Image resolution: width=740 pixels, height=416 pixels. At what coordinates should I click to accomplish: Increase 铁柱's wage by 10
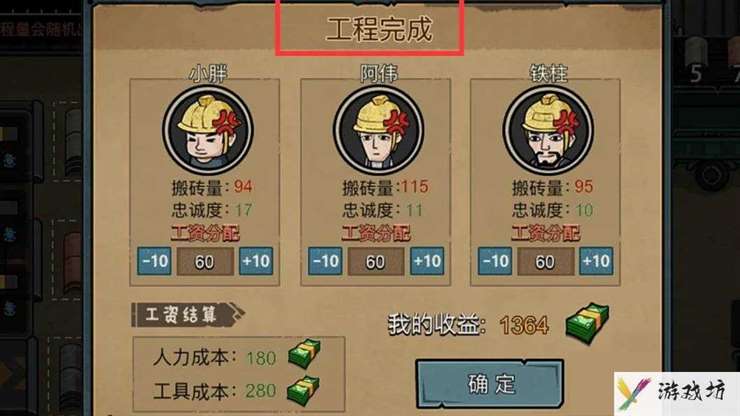tap(596, 261)
